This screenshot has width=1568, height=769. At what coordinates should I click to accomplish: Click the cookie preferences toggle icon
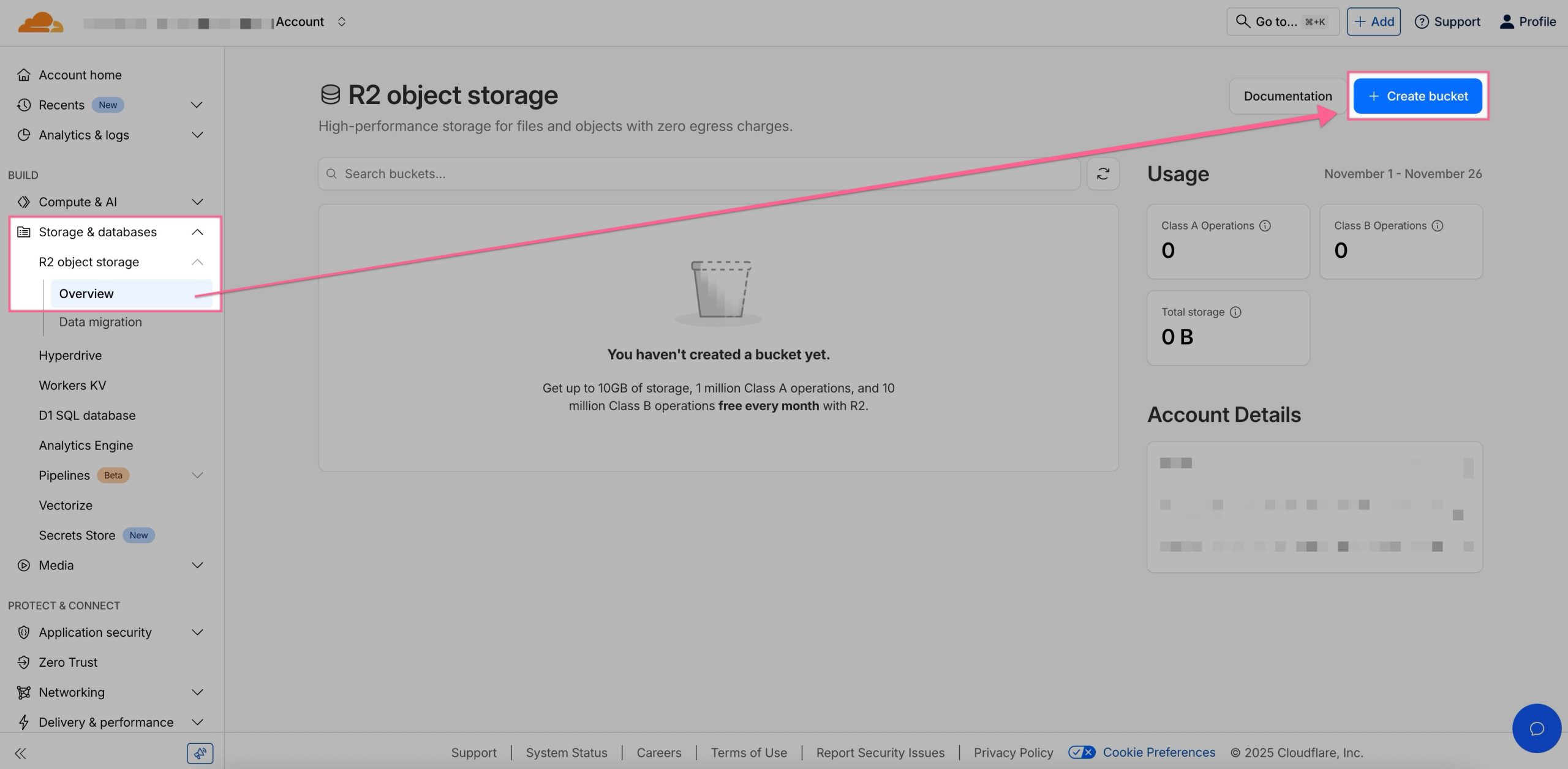pos(1082,752)
